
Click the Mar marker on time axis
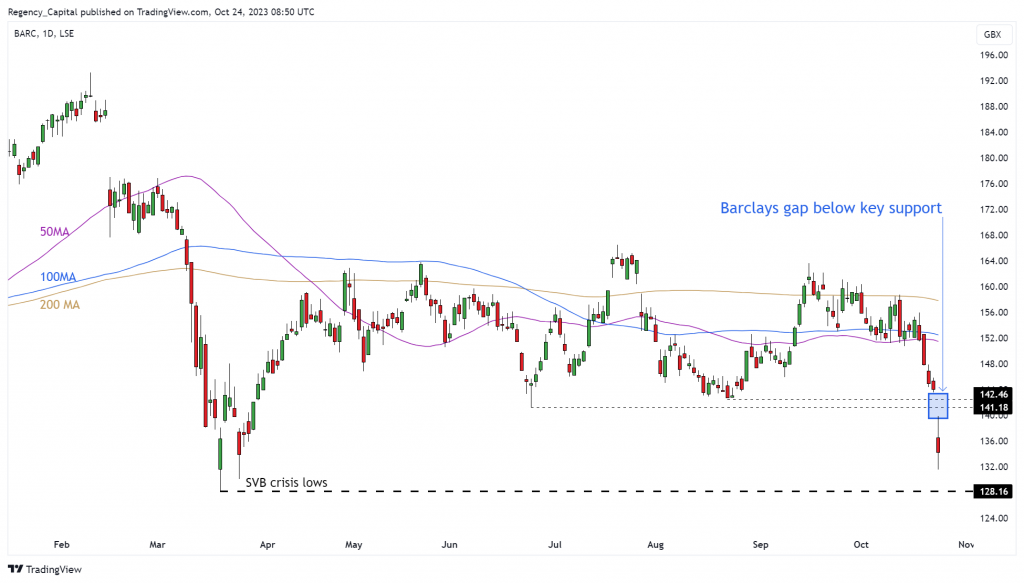158,547
